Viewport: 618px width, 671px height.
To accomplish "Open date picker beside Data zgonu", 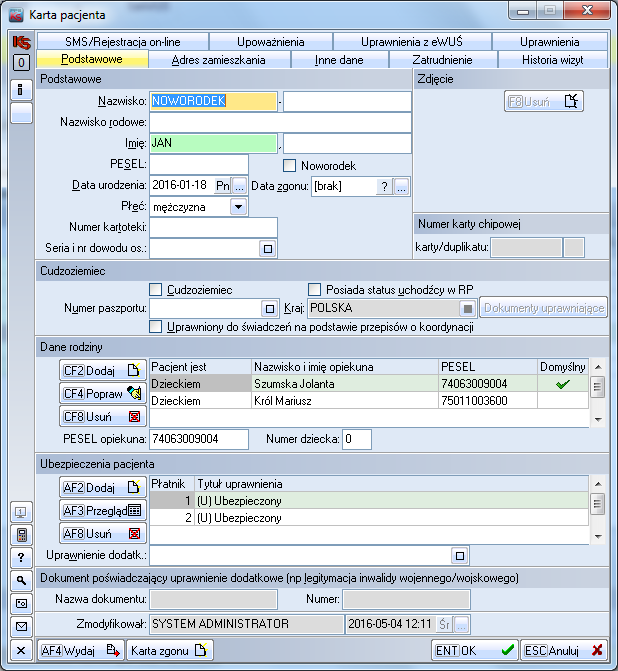I will 401,187.
